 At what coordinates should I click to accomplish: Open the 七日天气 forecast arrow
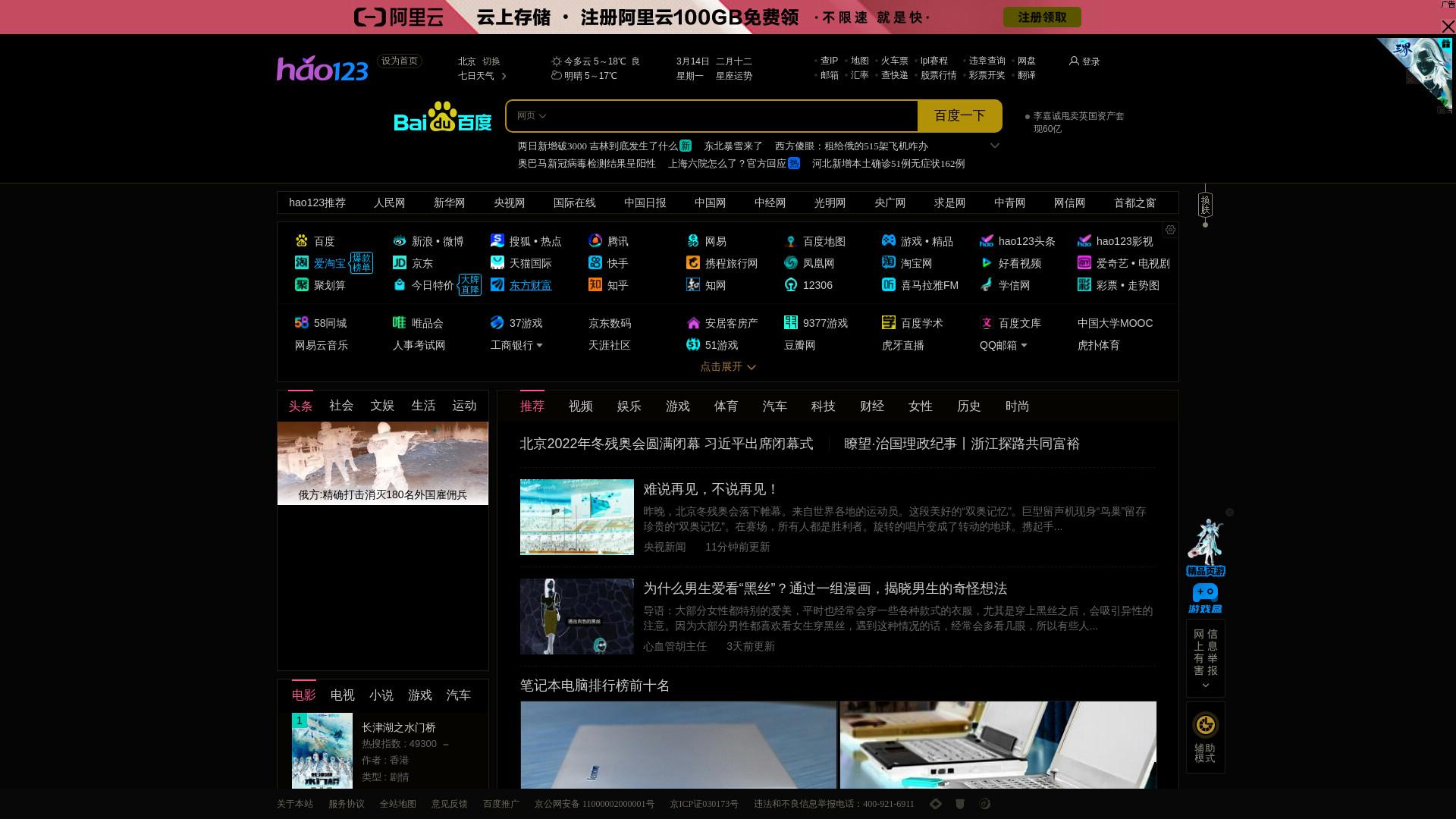[504, 76]
